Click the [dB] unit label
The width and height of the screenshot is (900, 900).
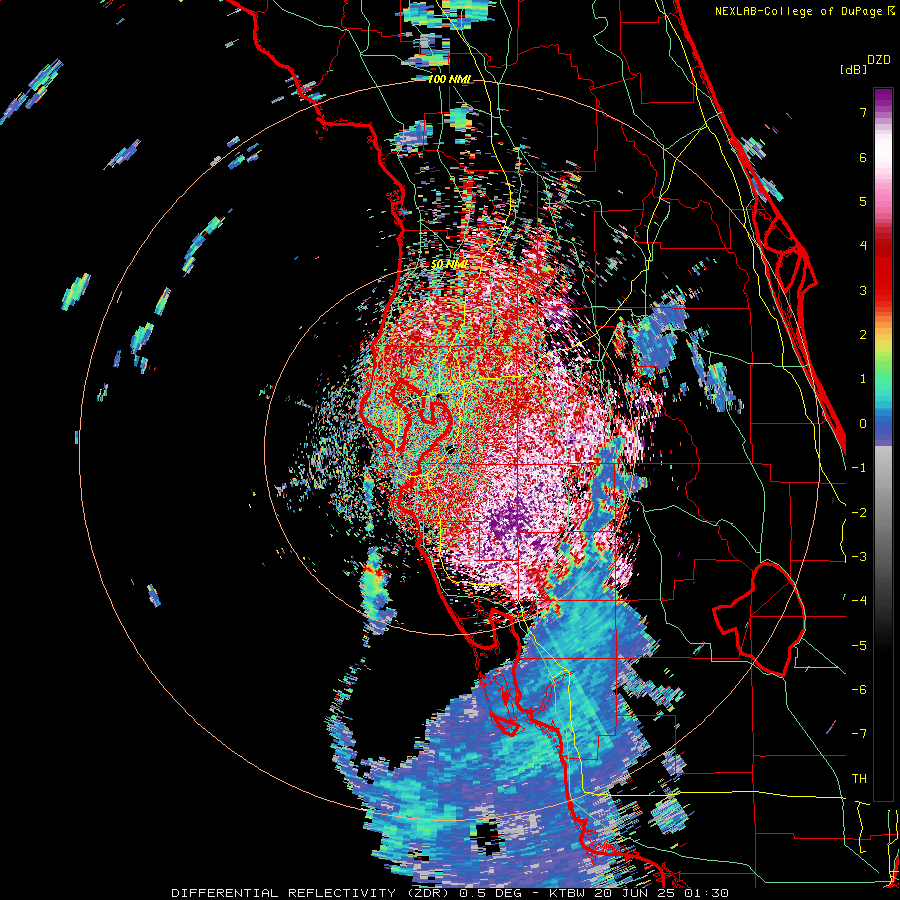[853, 70]
